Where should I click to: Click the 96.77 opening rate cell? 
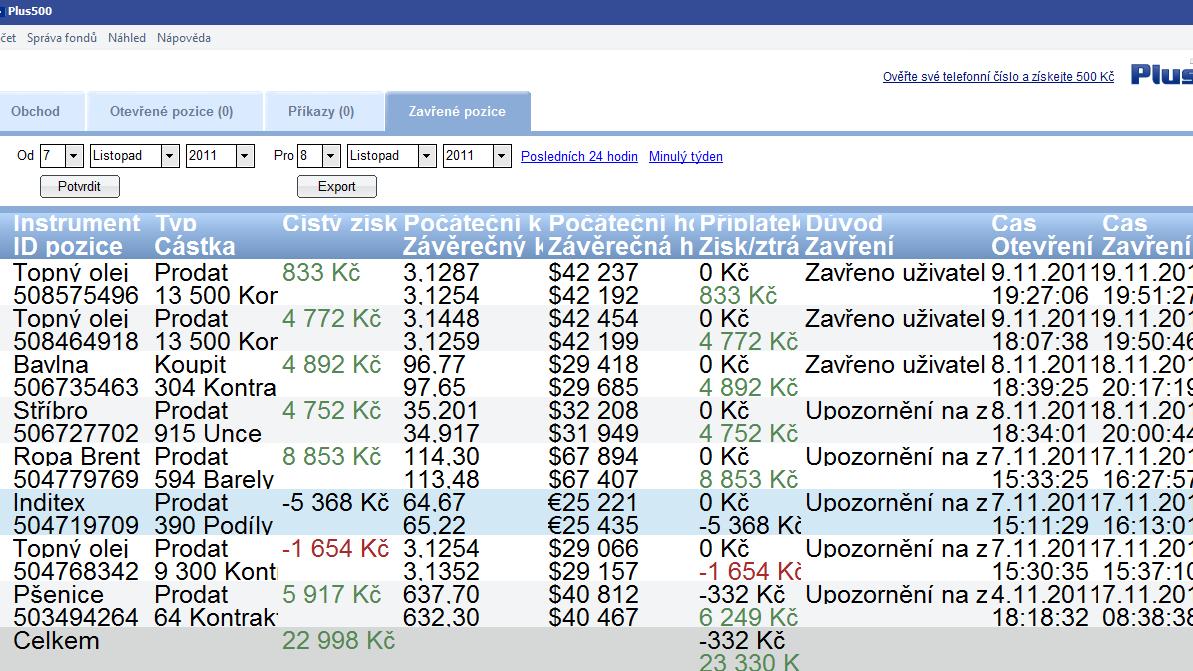click(x=434, y=364)
